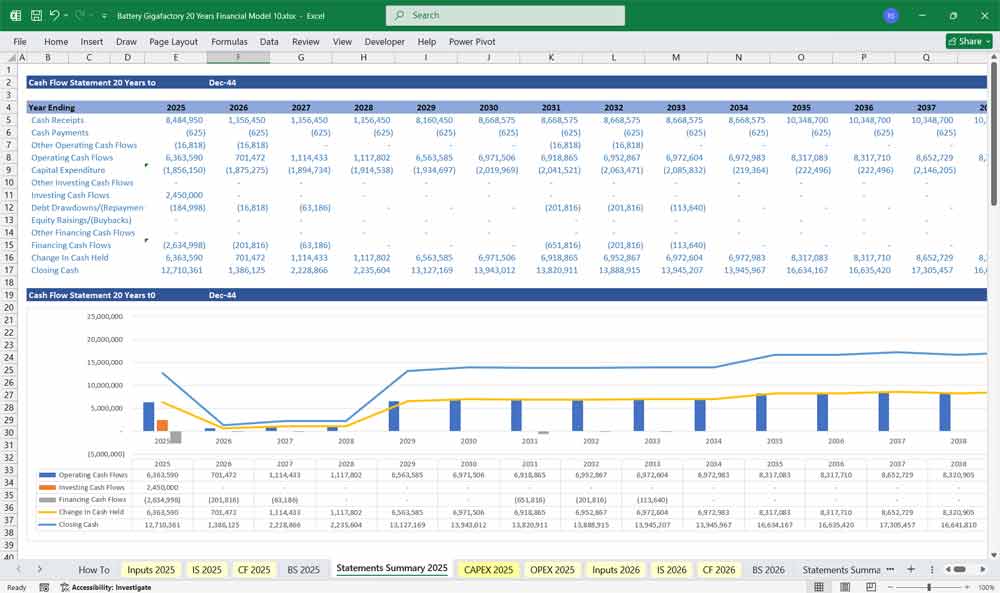The image size is (1000, 593).
Task: Click in the Search box
Action: (x=505, y=16)
